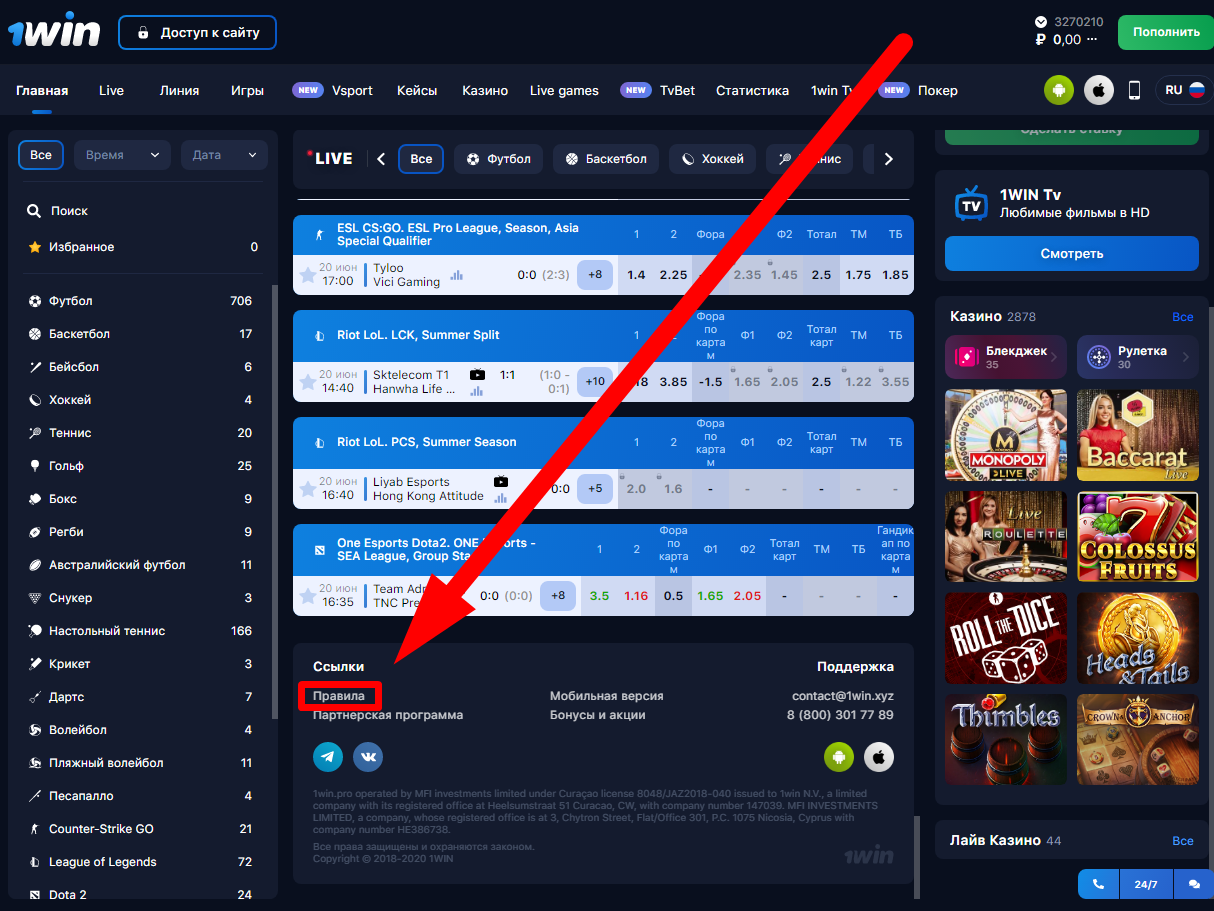Open video stream icon for Liyab Esports match
The height and width of the screenshot is (911, 1214).
[500, 481]
